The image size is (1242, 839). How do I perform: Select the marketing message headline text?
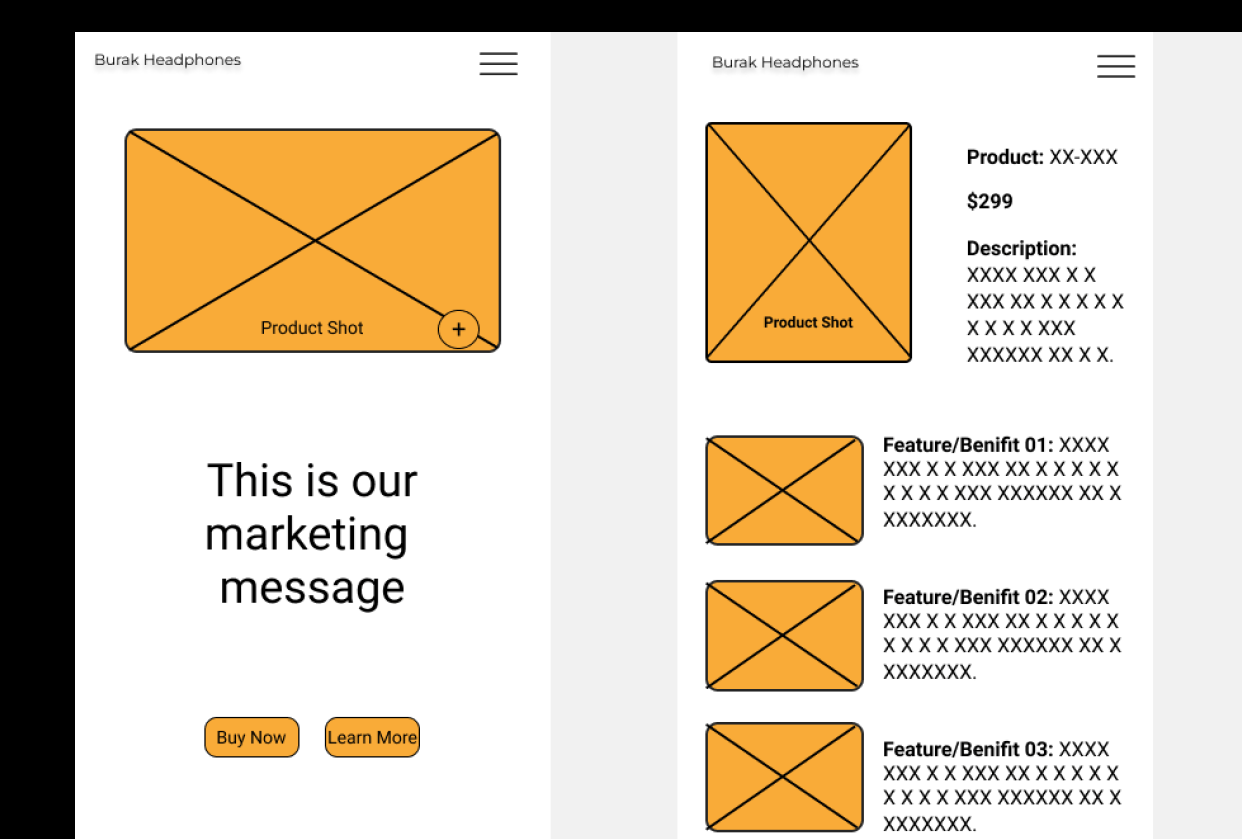pyautogui.click(x=311, y=534)
